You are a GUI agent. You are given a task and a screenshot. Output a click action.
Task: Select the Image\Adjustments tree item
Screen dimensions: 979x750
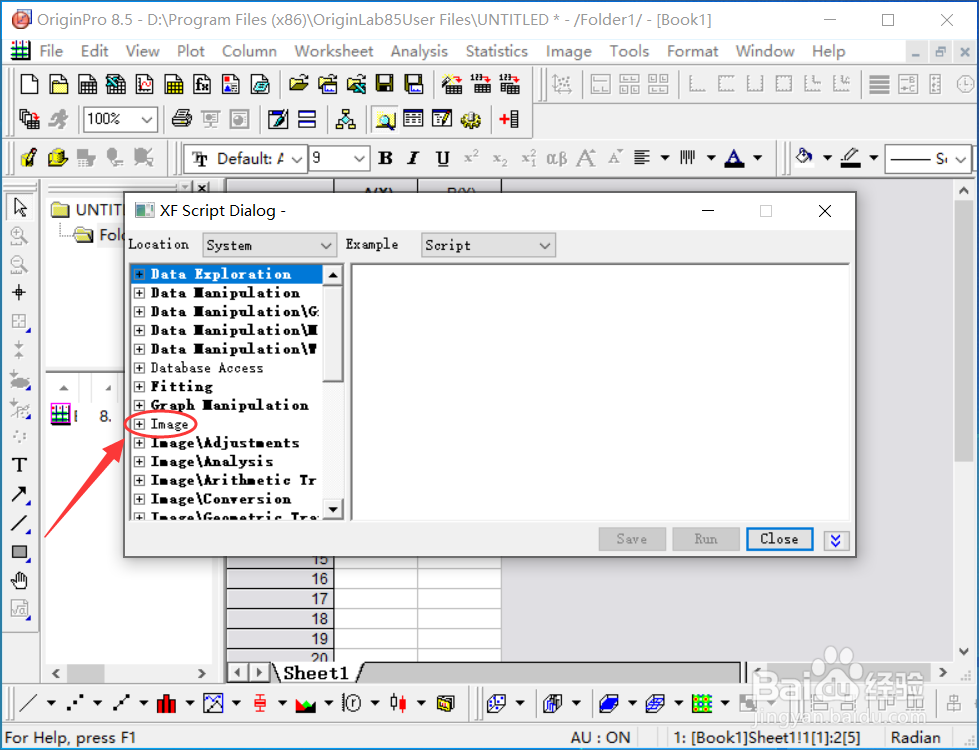(x=225, y=443)
